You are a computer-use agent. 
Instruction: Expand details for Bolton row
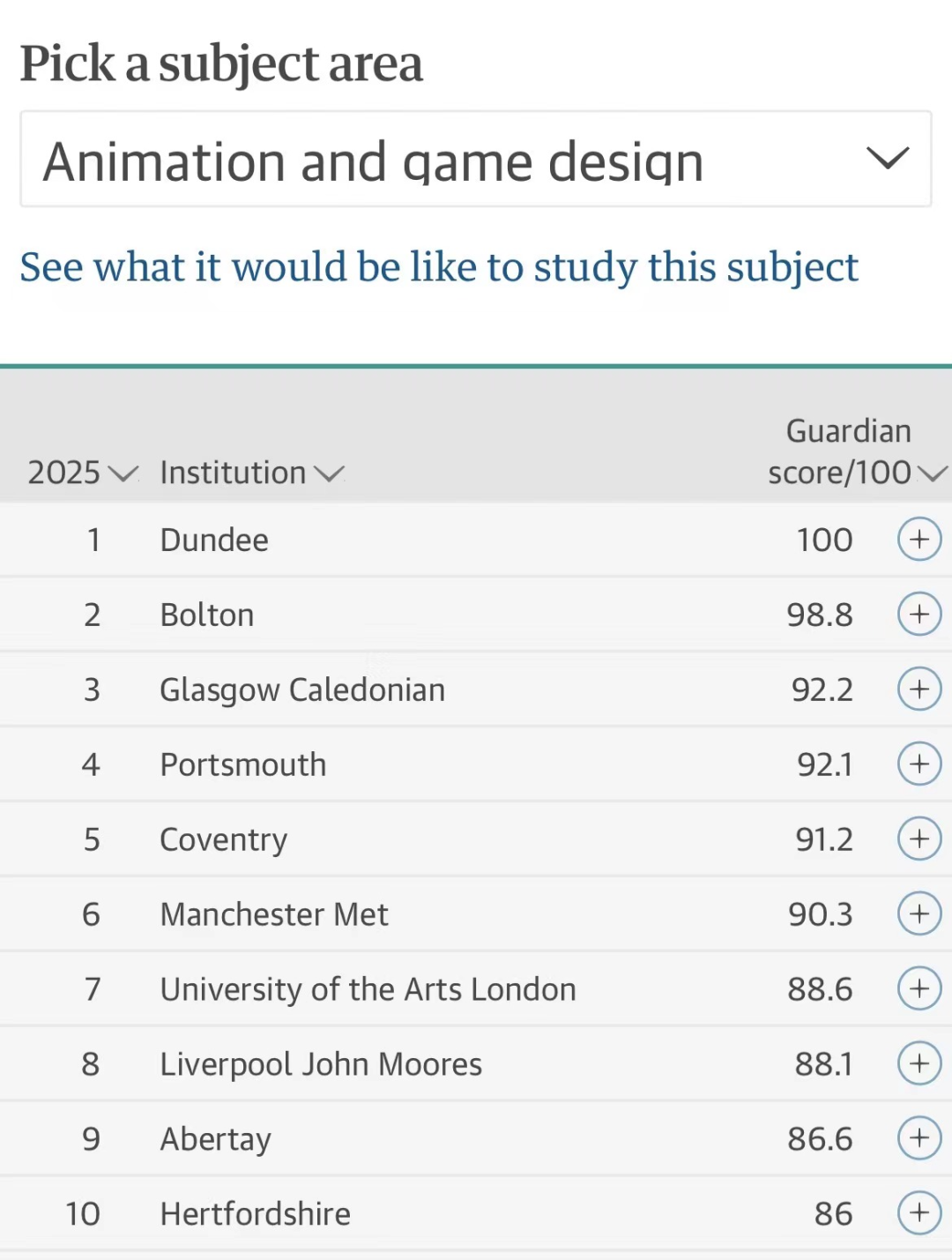click(x=919, y=614)
